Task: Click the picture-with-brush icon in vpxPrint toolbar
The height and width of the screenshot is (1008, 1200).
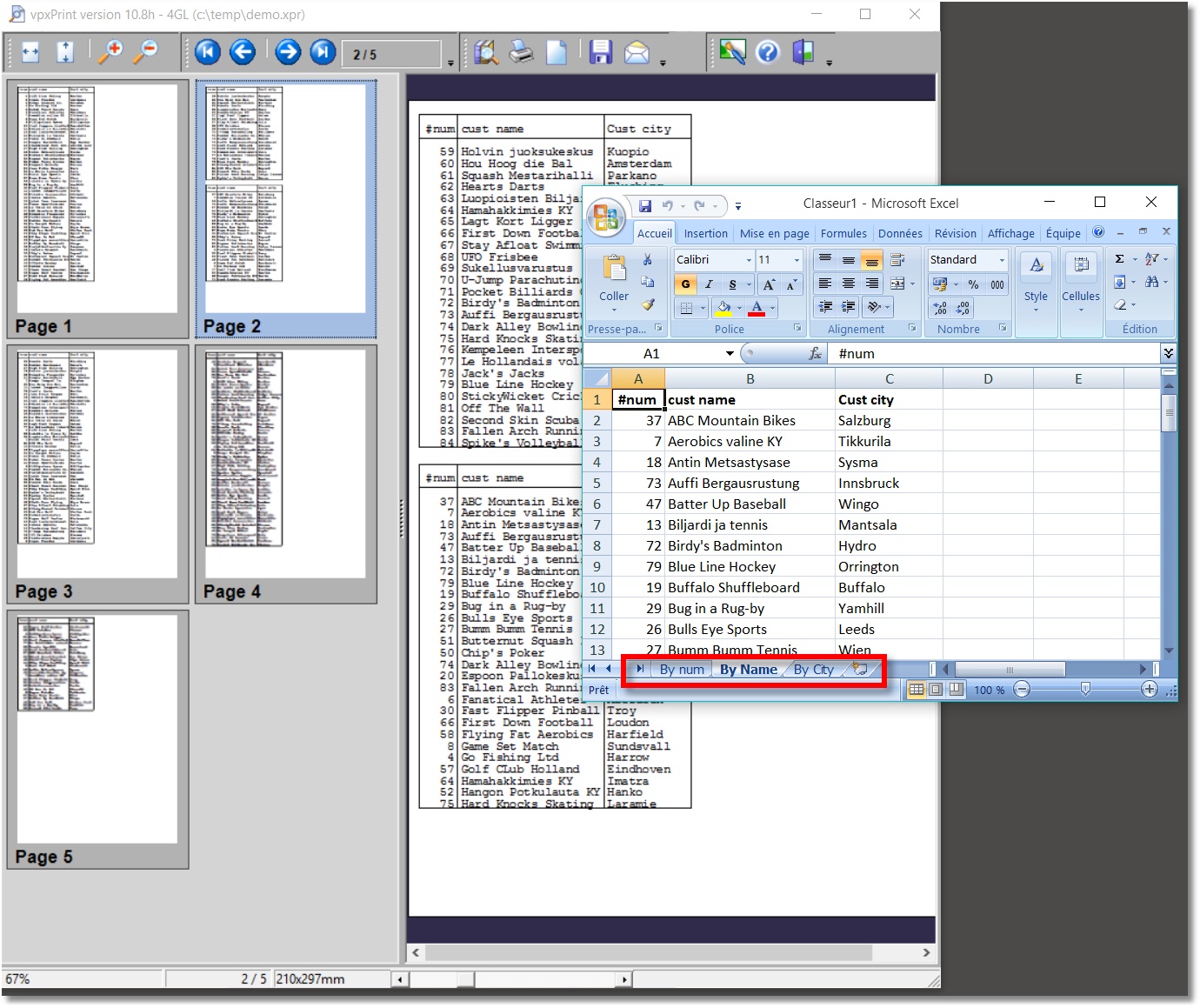Action: (x=732, y=52)
